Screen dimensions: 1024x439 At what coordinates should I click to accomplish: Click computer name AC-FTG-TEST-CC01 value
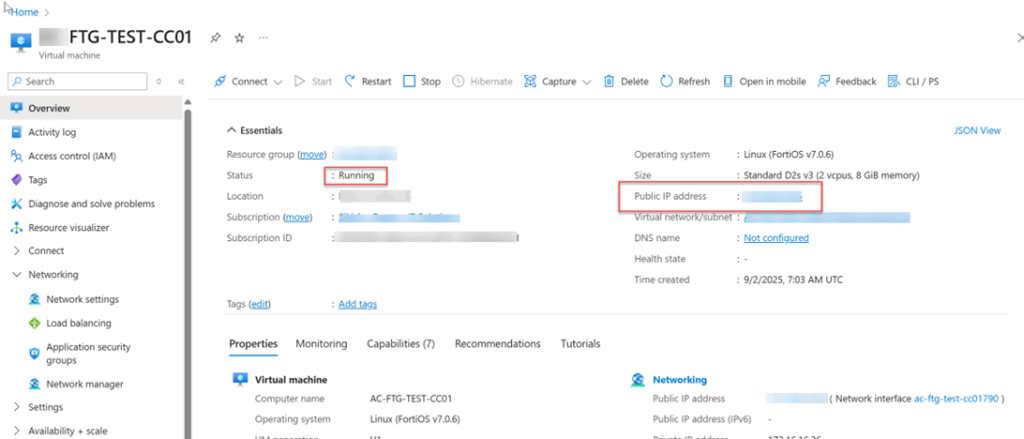tap(411, 398)
